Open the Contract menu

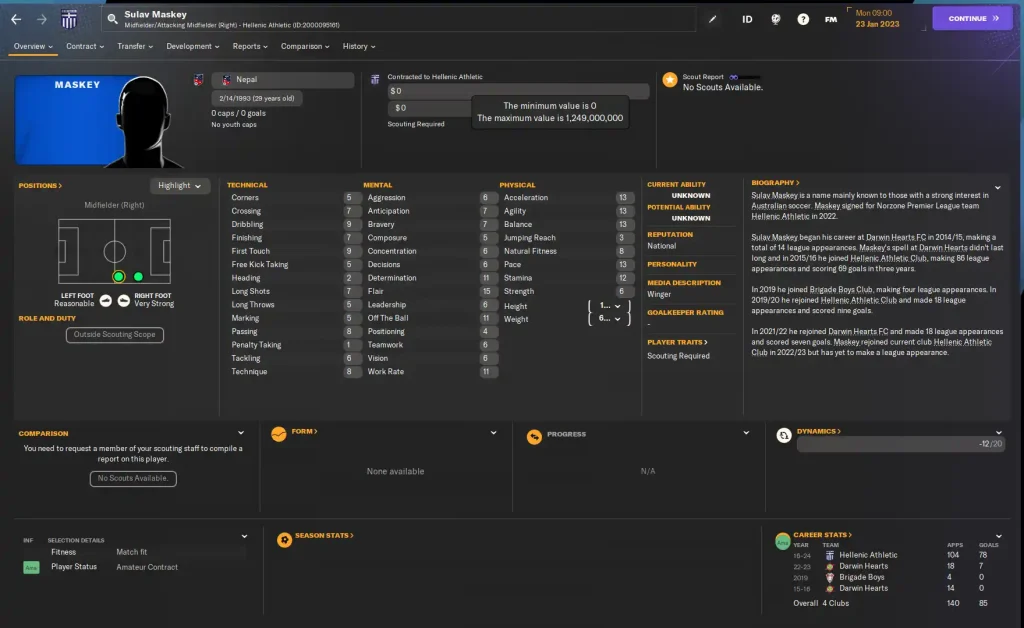coord(85,46)
